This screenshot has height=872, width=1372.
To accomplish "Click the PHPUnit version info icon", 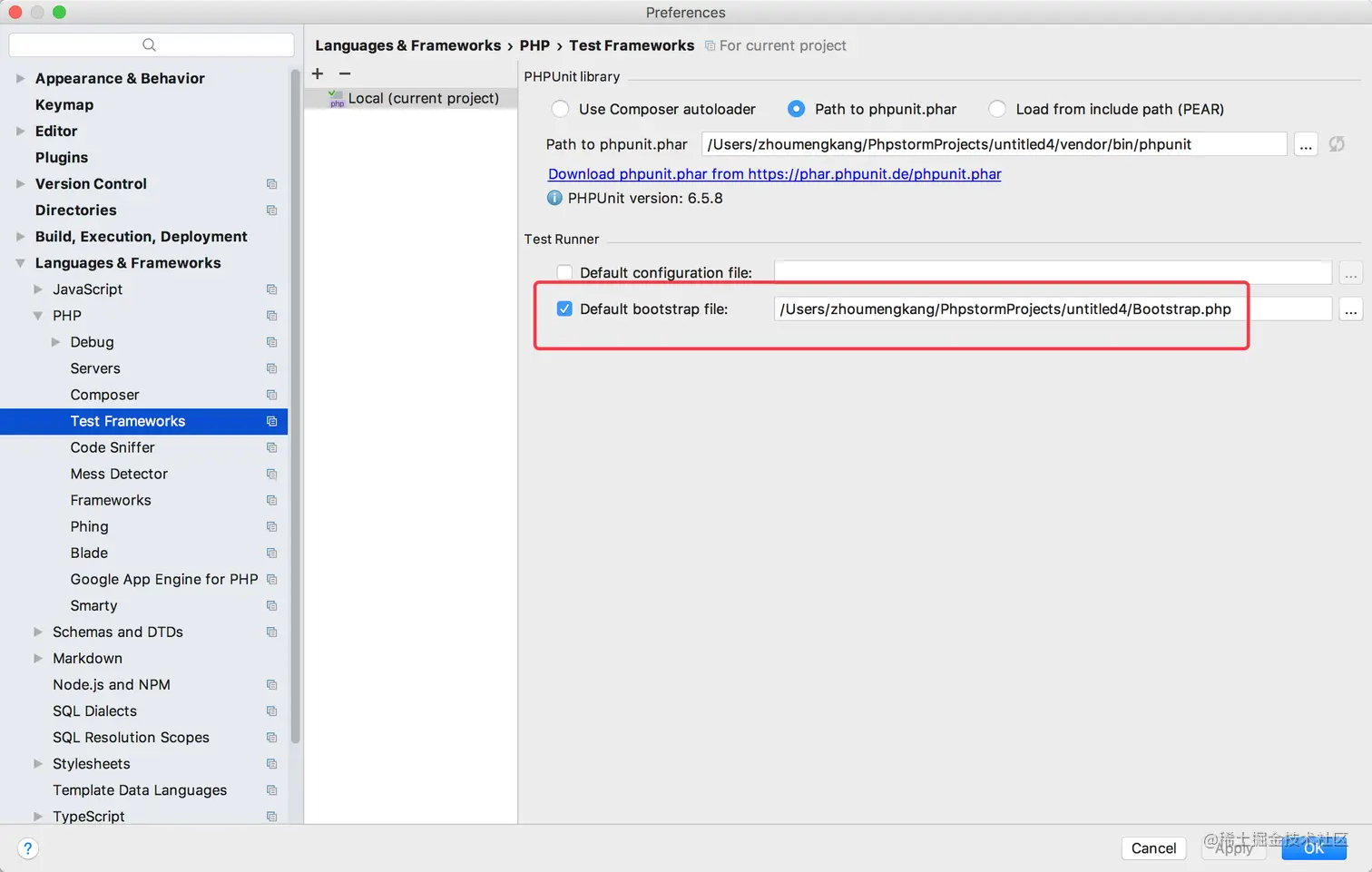I will coord(554,198).
